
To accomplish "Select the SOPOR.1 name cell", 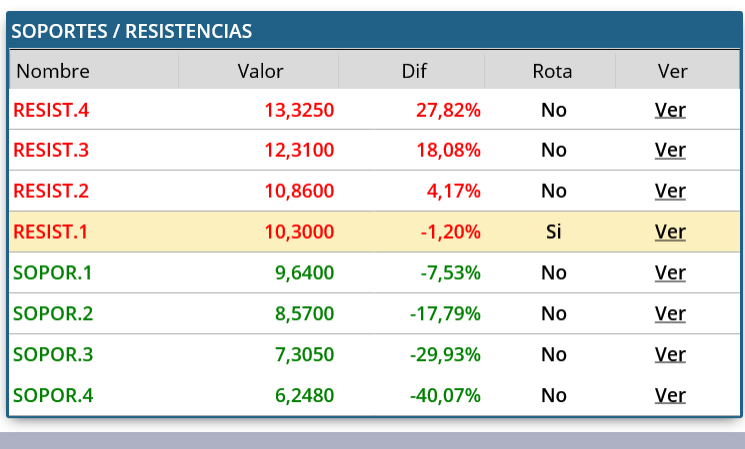I will click(52, 273).
